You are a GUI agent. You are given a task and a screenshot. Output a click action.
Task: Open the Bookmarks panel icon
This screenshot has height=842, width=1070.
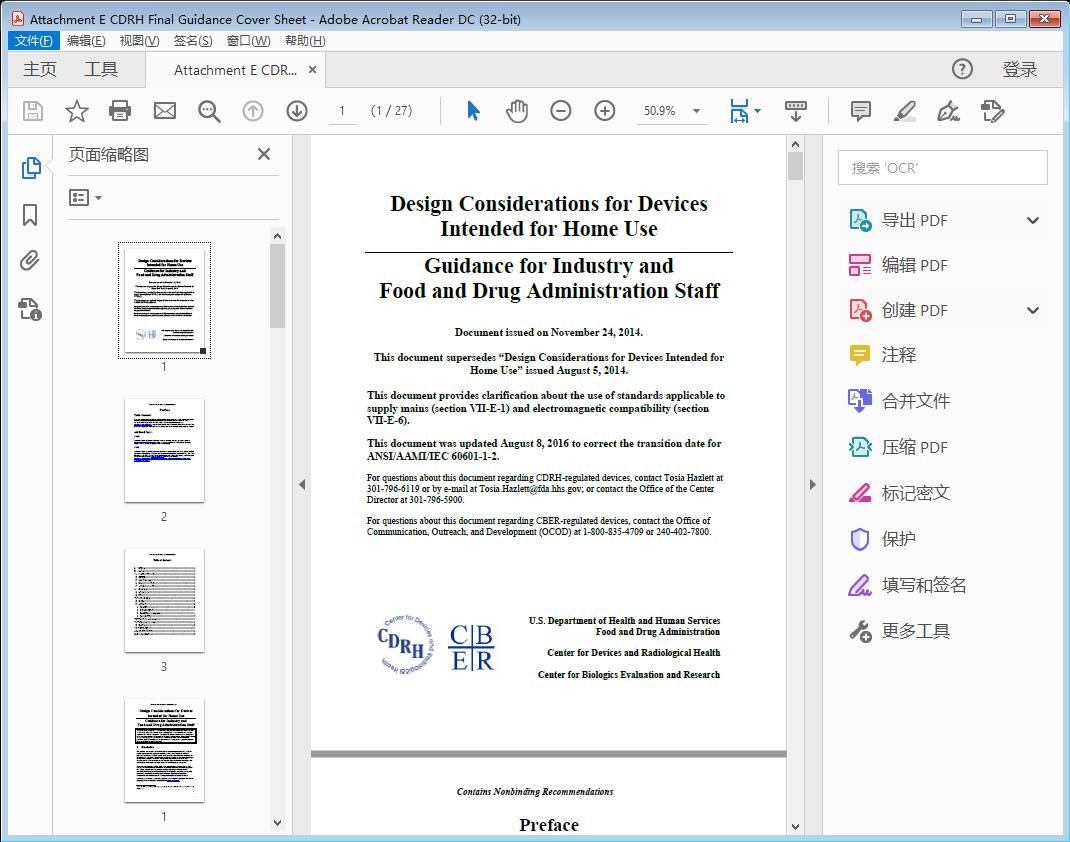30,215
